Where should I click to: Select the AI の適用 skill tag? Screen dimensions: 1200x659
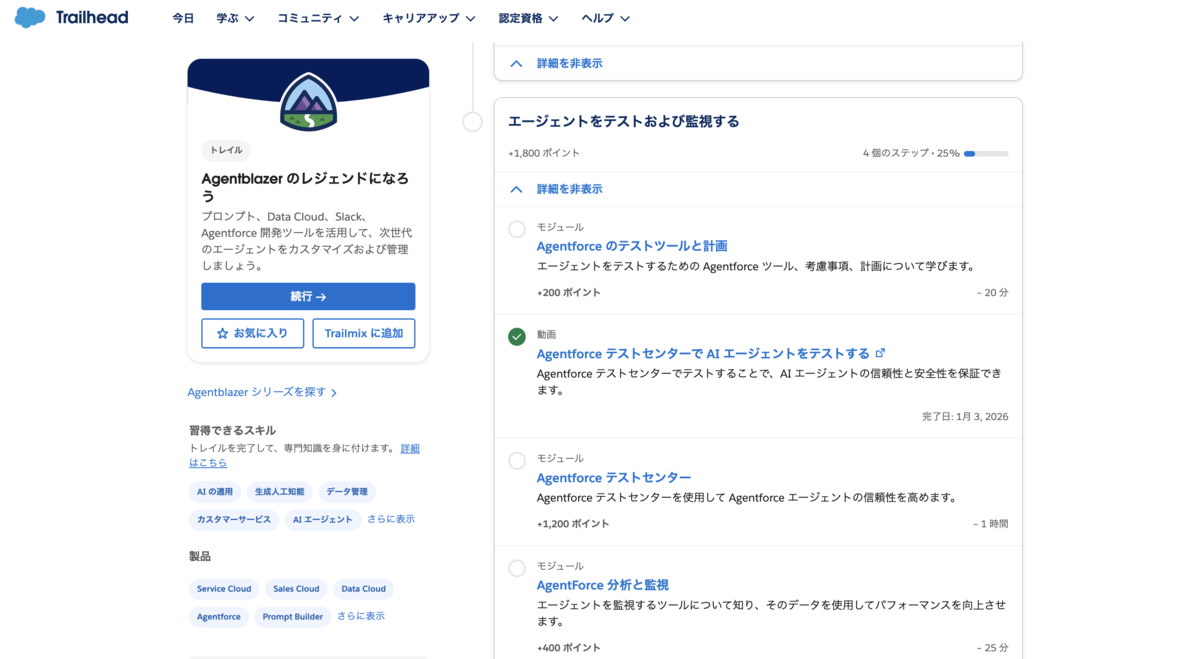pyautogui.click(x=215, y=491)
